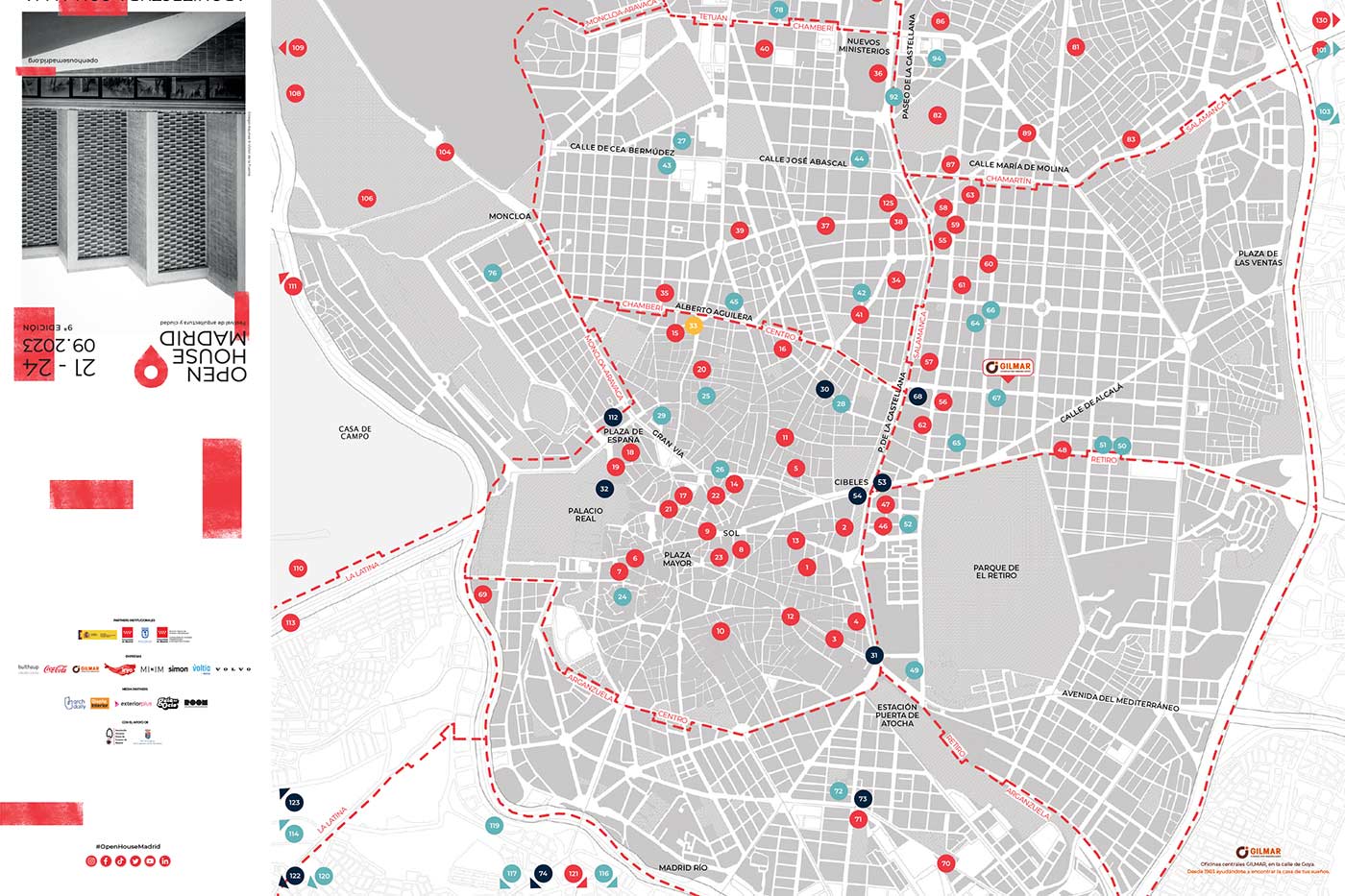Click the 'MONCLOA' map label
Viewport: 1345px width, 896px height.
[x=510, y=216]
